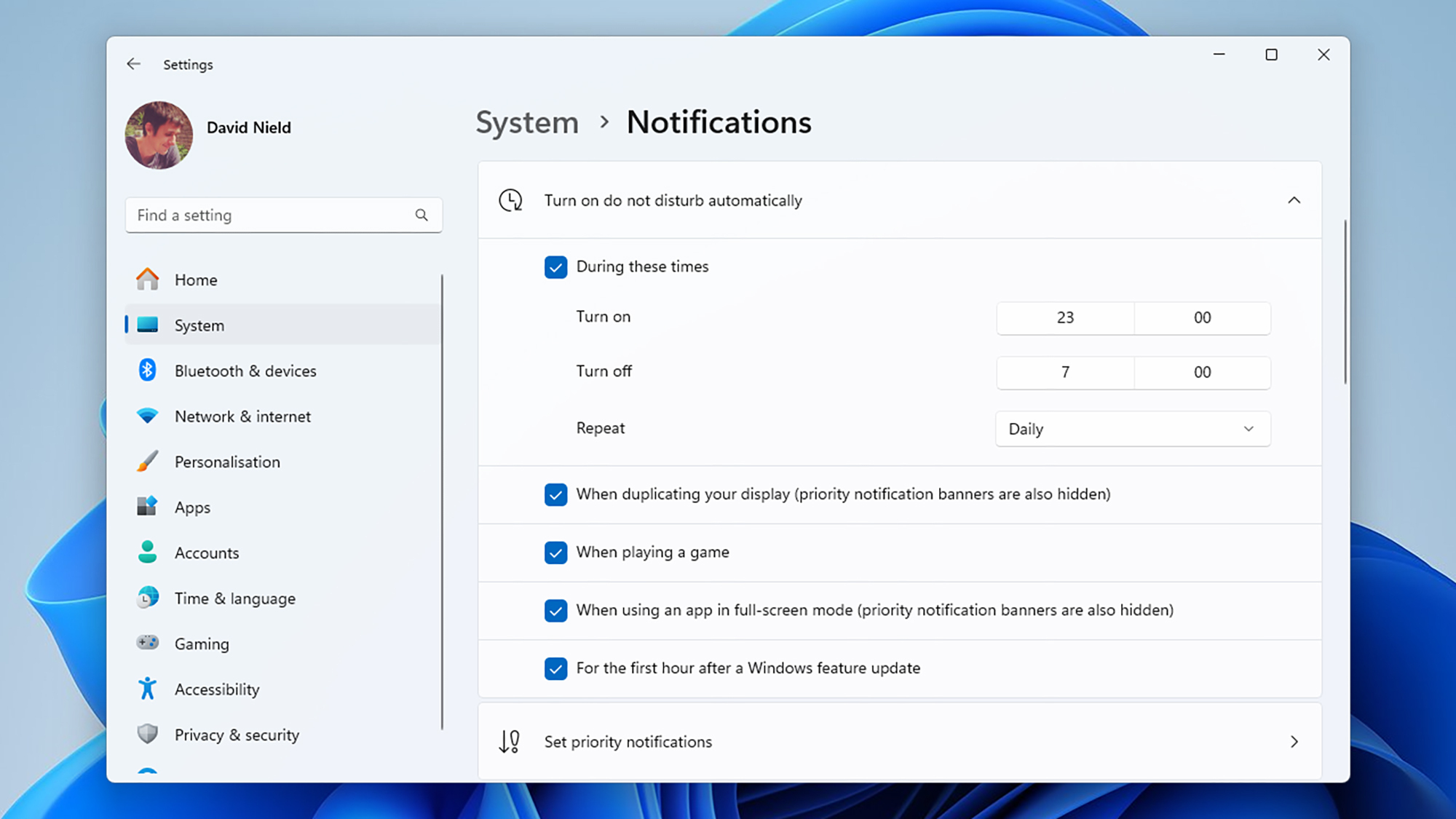
Task: Select the Accounts person icon
Action: point(148,553)
